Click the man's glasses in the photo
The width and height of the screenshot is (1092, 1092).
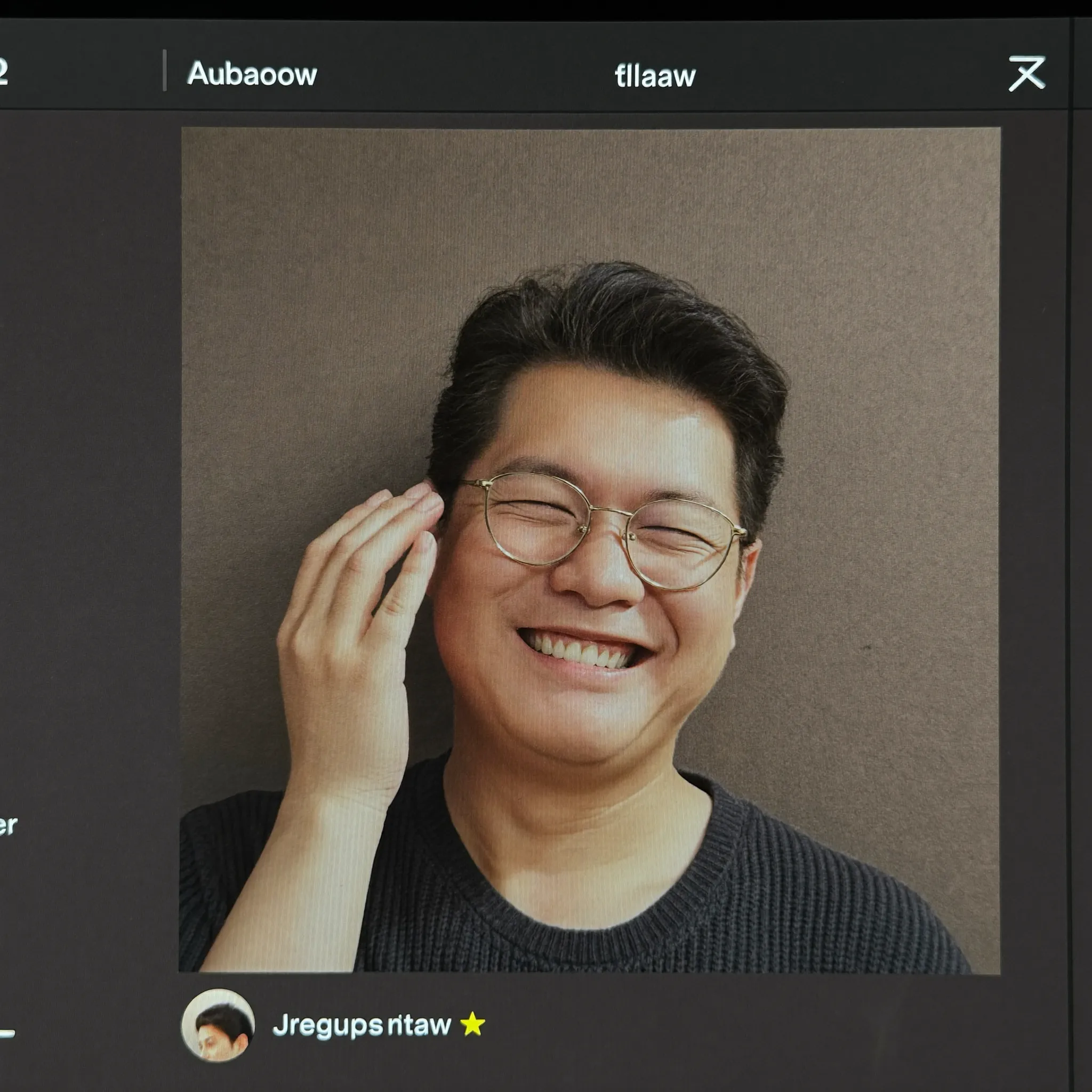(602, 529)
